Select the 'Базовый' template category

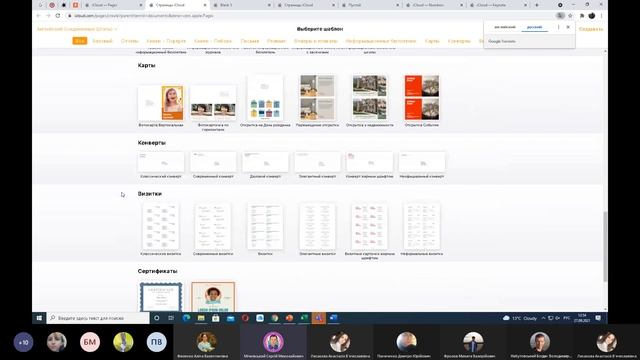[102, 41]
